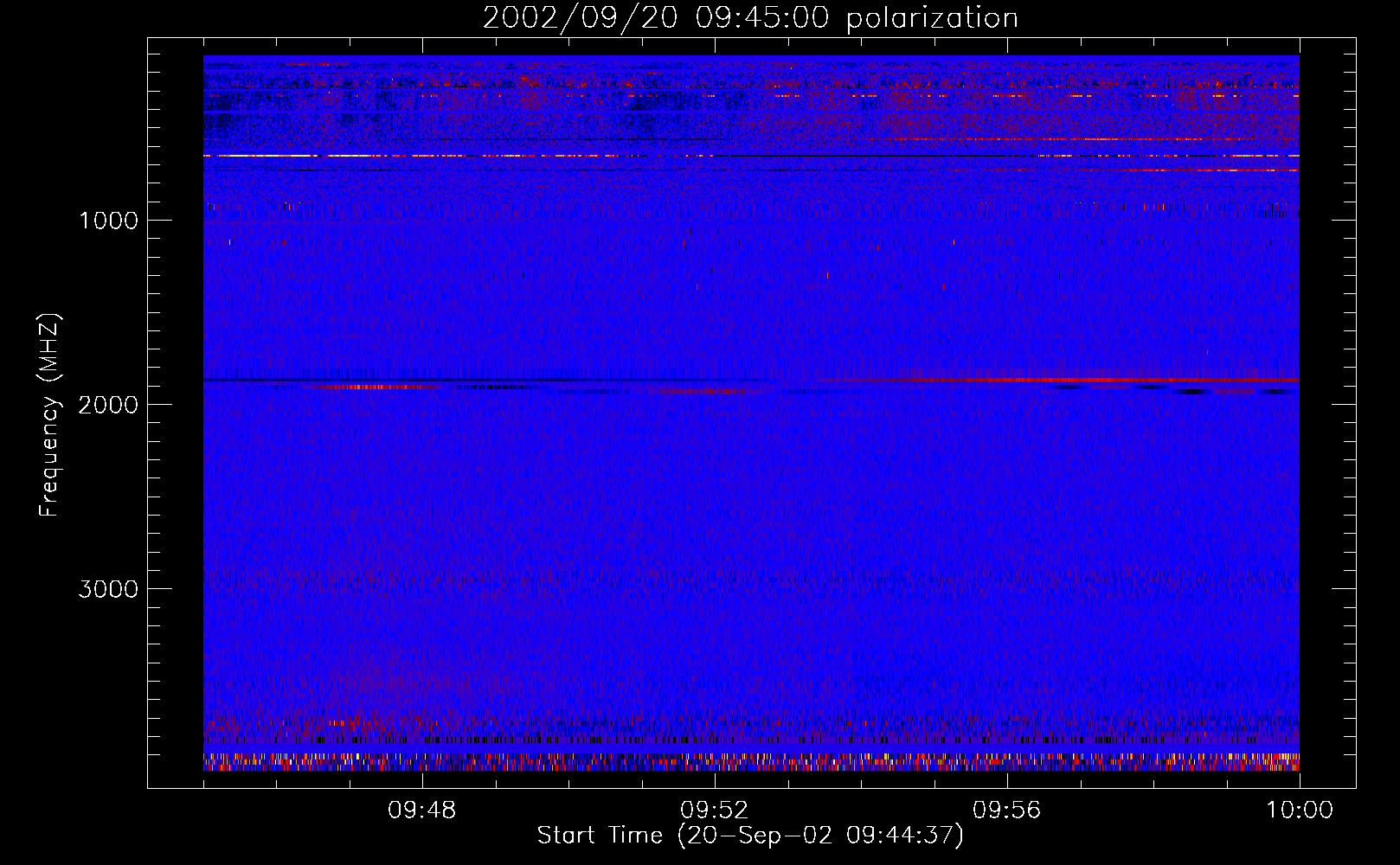Select the 2000 frequency axis label
Viewport: 1400px width, 865px height.
tap(108, 405)
